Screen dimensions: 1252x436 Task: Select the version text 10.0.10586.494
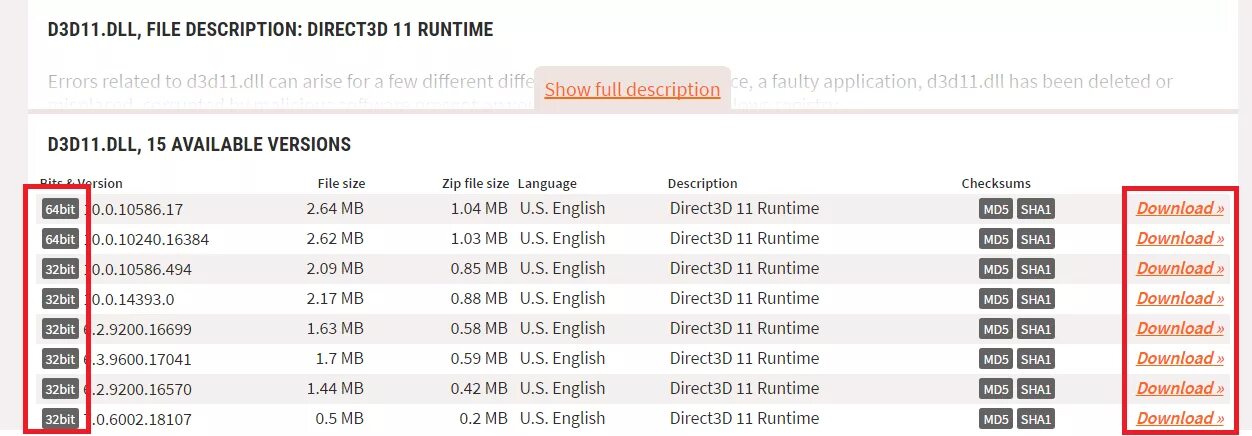click(x=137, y=270)
